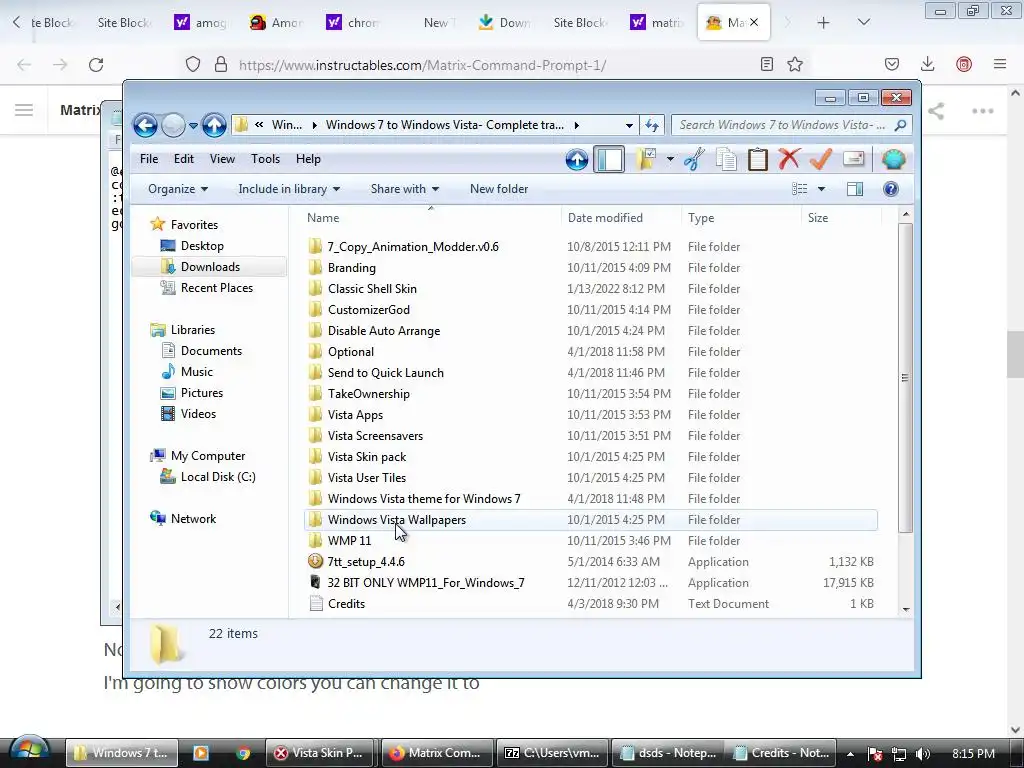Open the Edit menu
The width and height of the screenshot is (1024, 768).
click(x=184, y=159)
